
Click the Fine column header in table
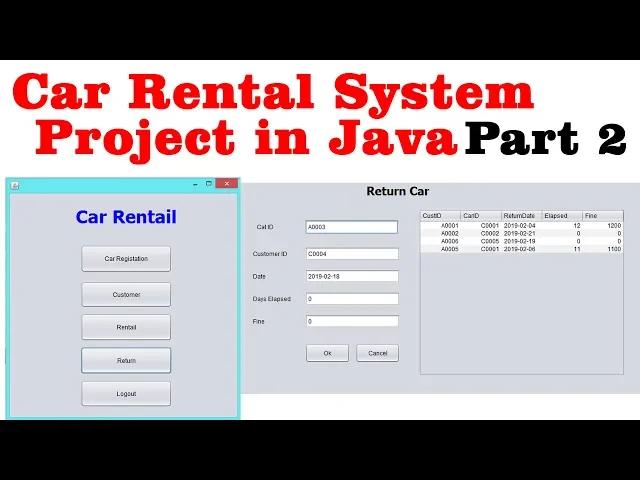[x=603, y=216]
